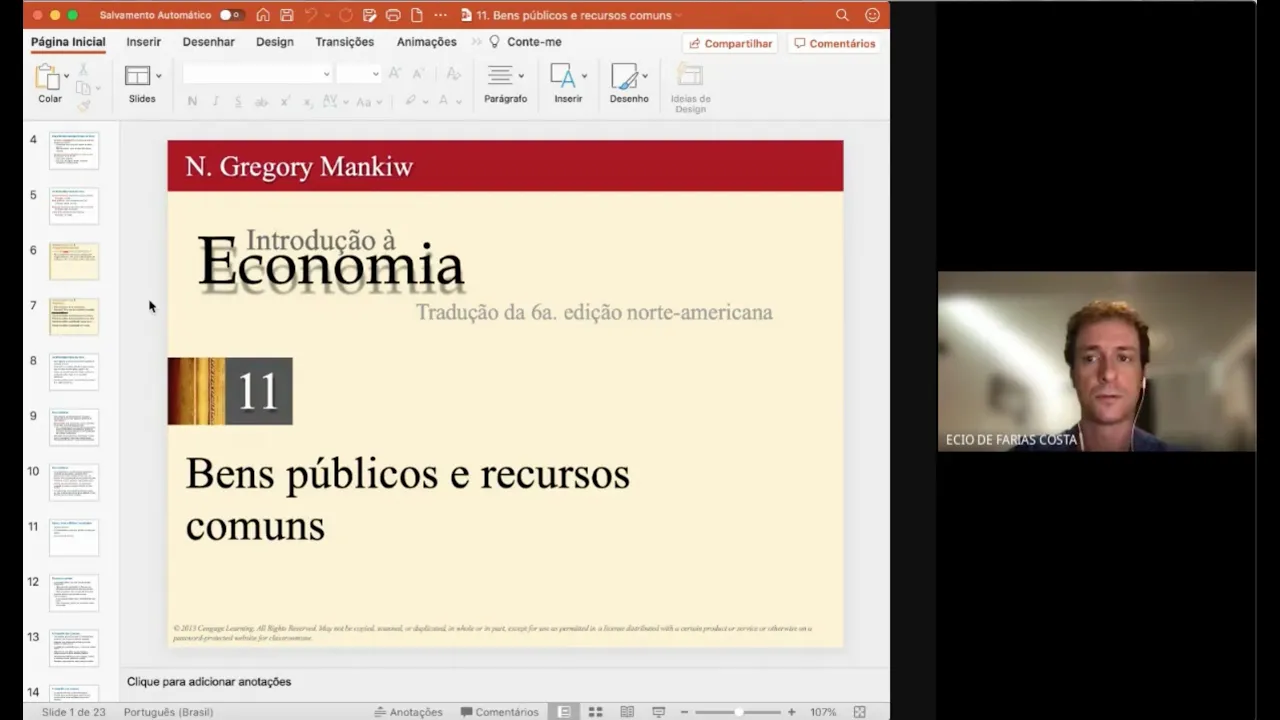
Task: Click the Parágrafo alignment icon
Action: point(500,76)
